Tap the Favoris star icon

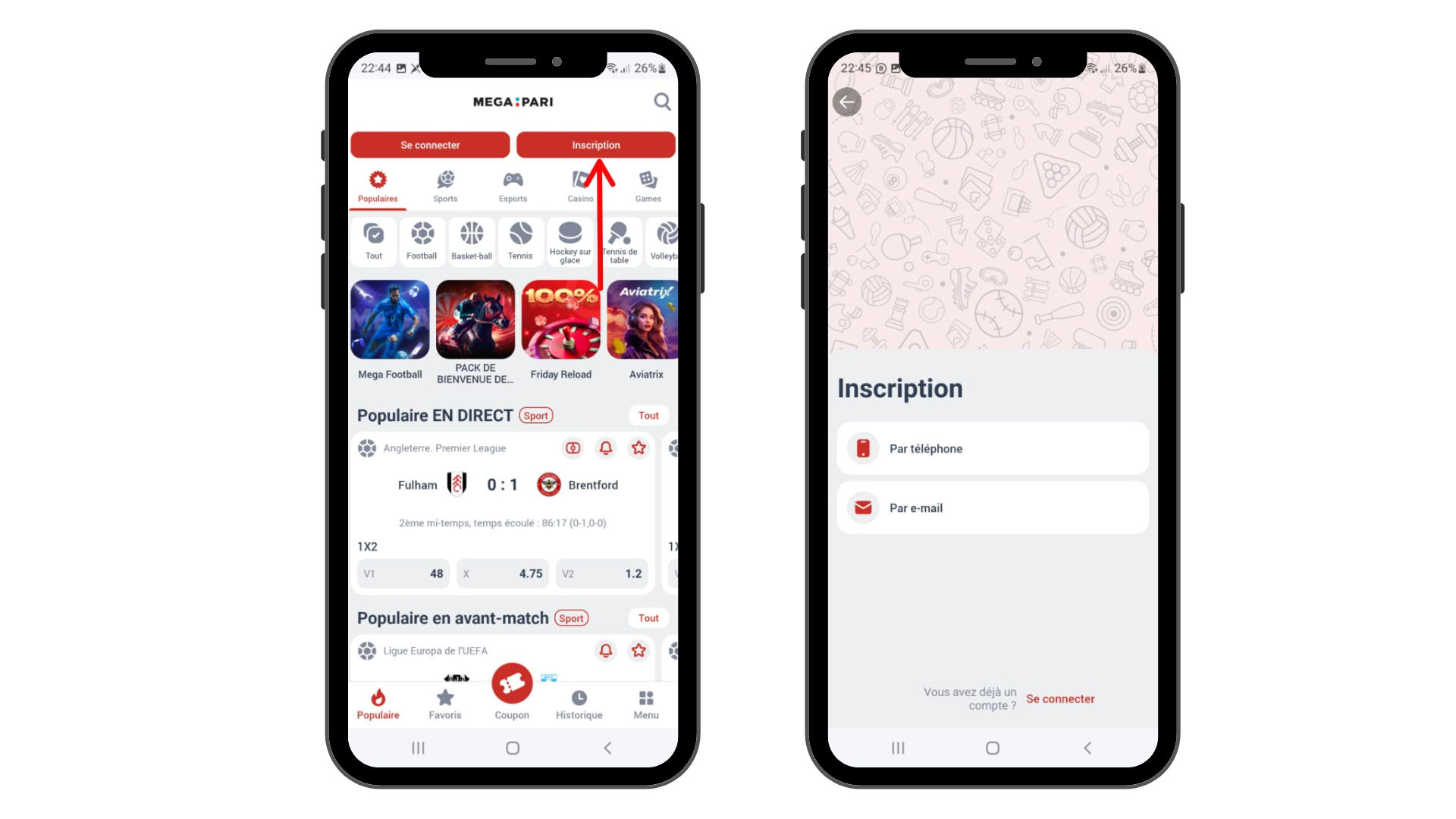click(444, 696)
